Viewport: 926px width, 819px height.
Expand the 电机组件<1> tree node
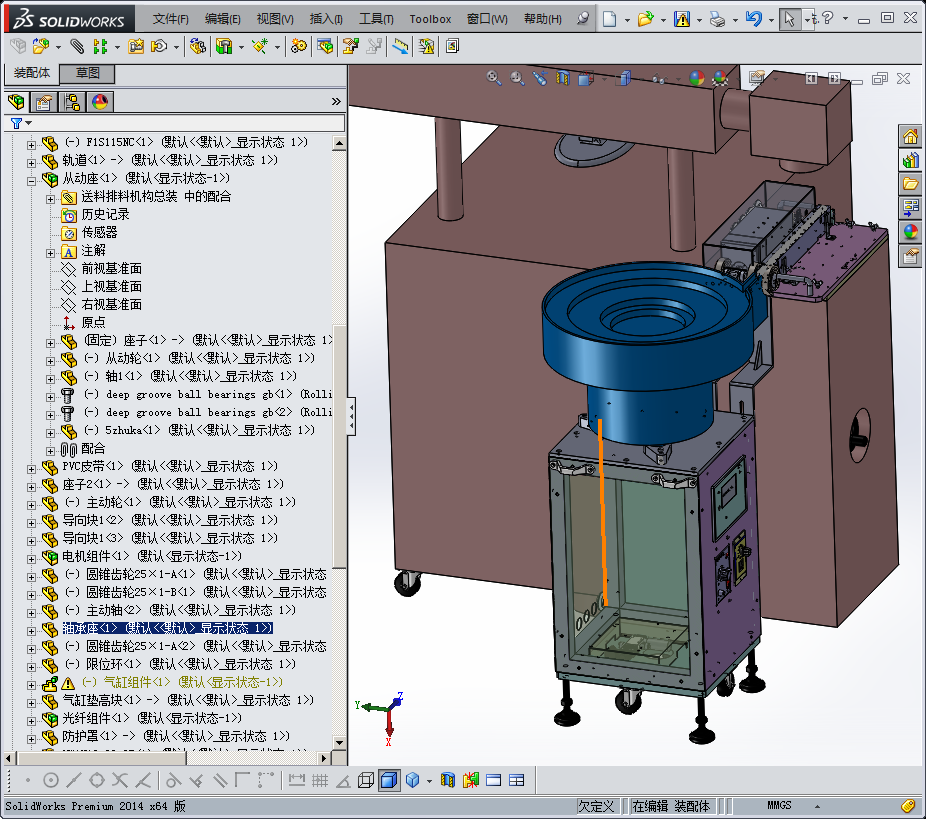tap(31, 559)
